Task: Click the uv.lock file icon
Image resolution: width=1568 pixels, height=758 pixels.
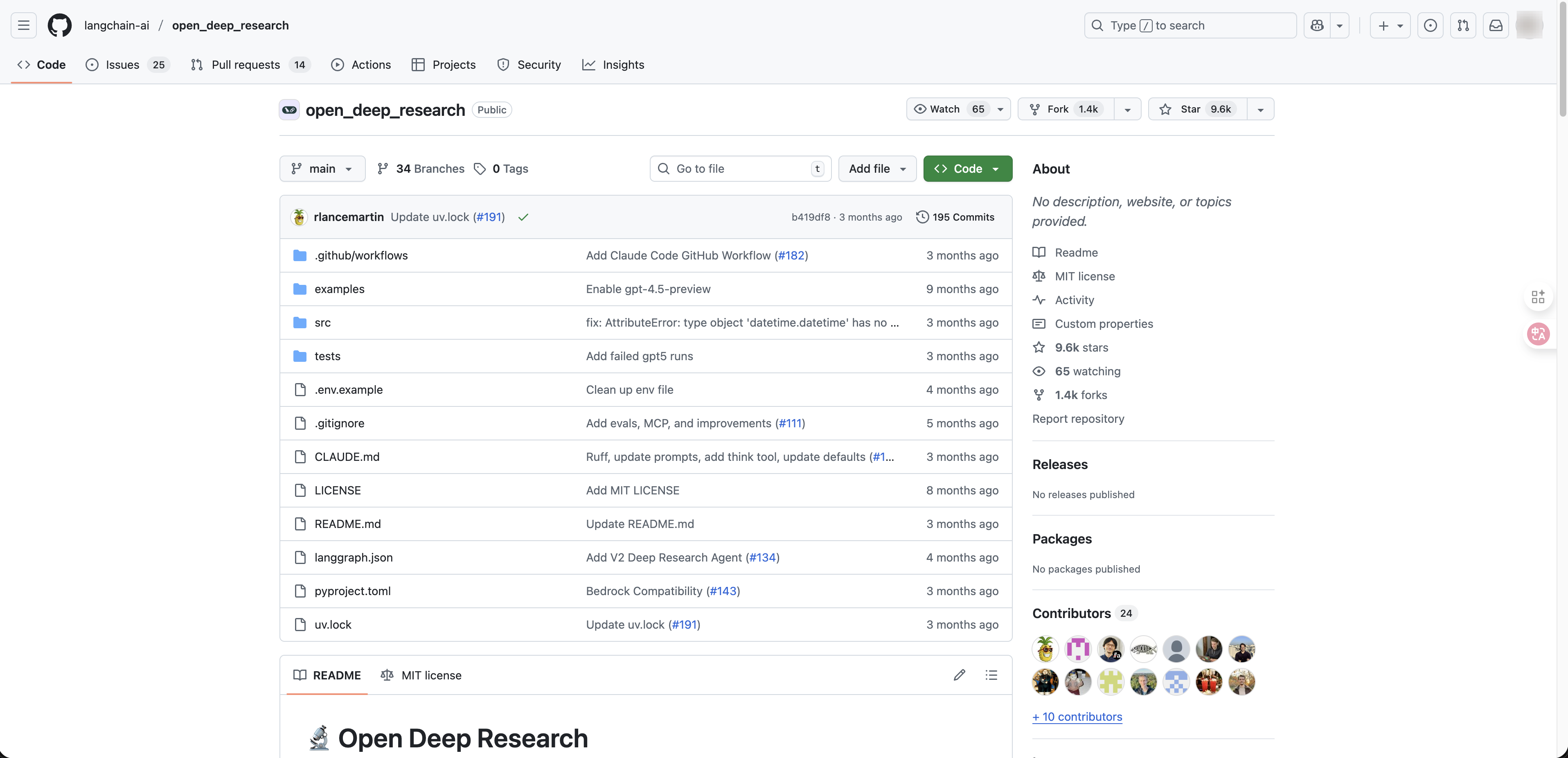Action: 300,625
